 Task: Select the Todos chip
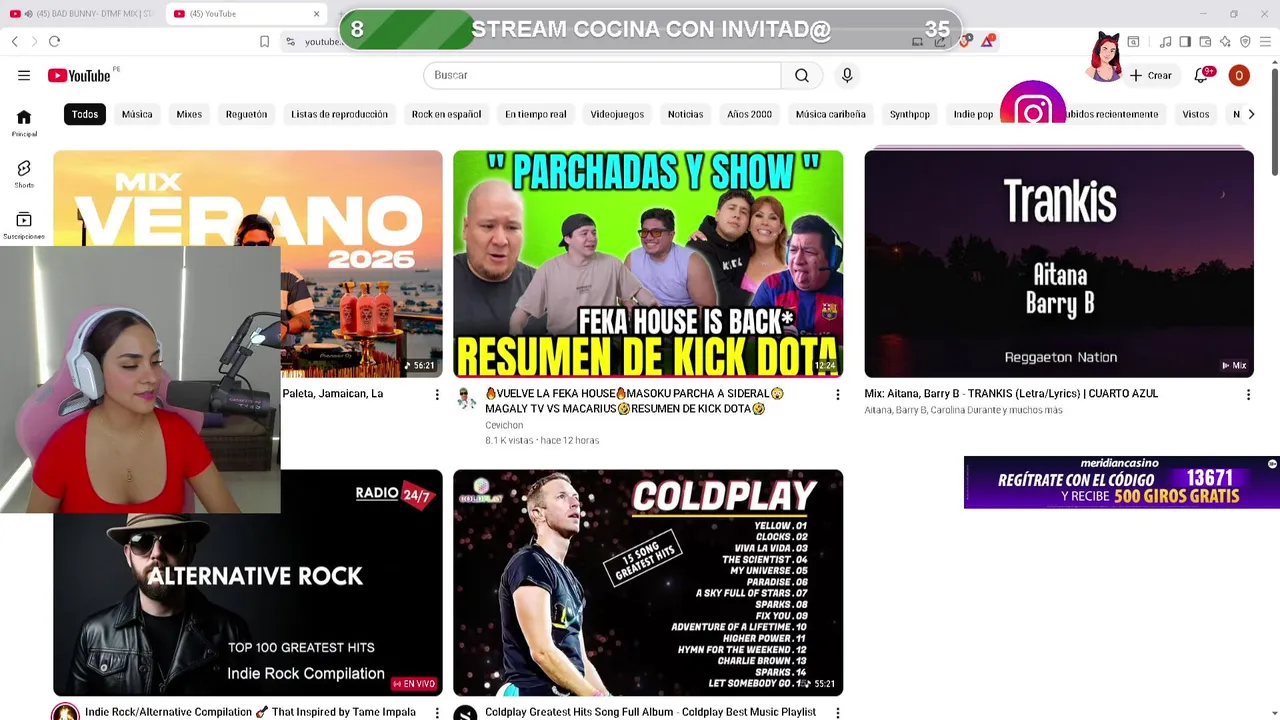(x=85, y=114)
